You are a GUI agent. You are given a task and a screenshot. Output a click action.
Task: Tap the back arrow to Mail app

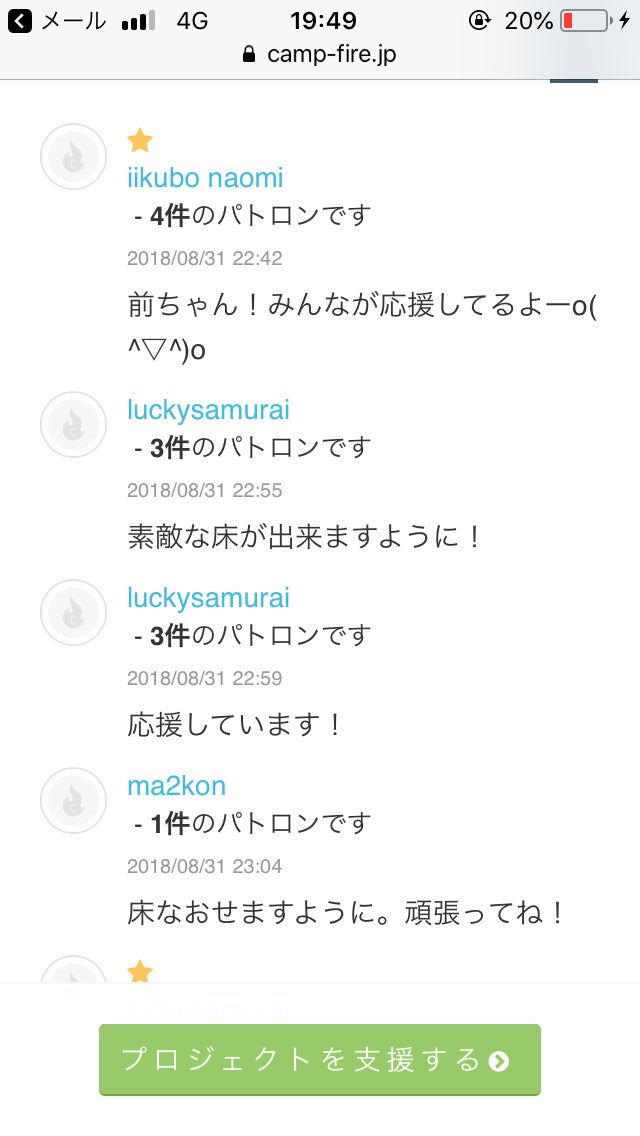19,21
